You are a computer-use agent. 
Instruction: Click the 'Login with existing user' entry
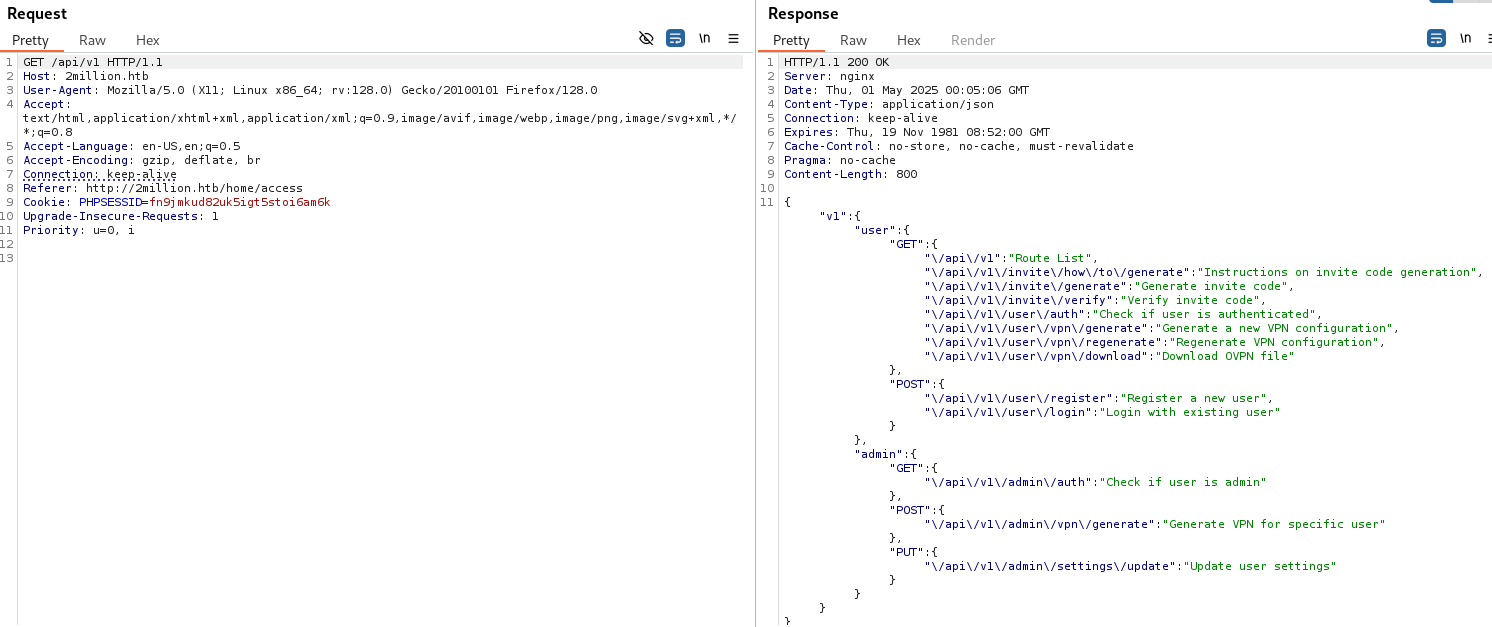point(1102,412)
